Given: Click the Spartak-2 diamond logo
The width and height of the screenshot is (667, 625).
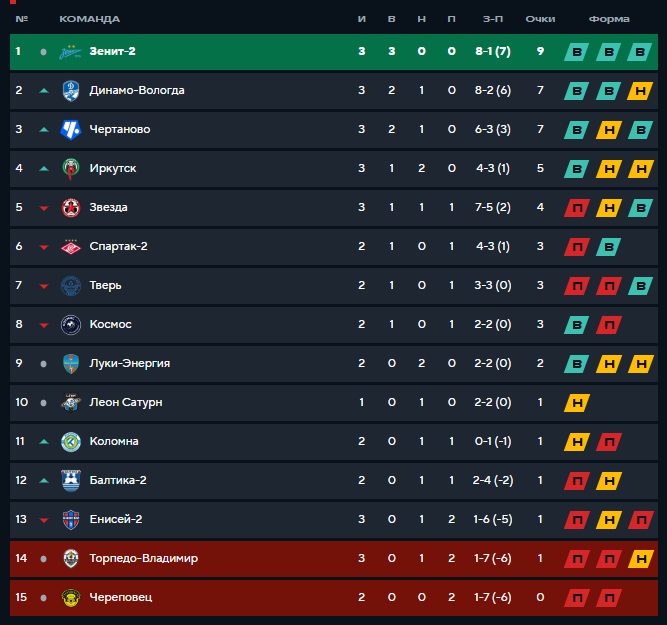Looking at the screenshot, I should point(71,247).
